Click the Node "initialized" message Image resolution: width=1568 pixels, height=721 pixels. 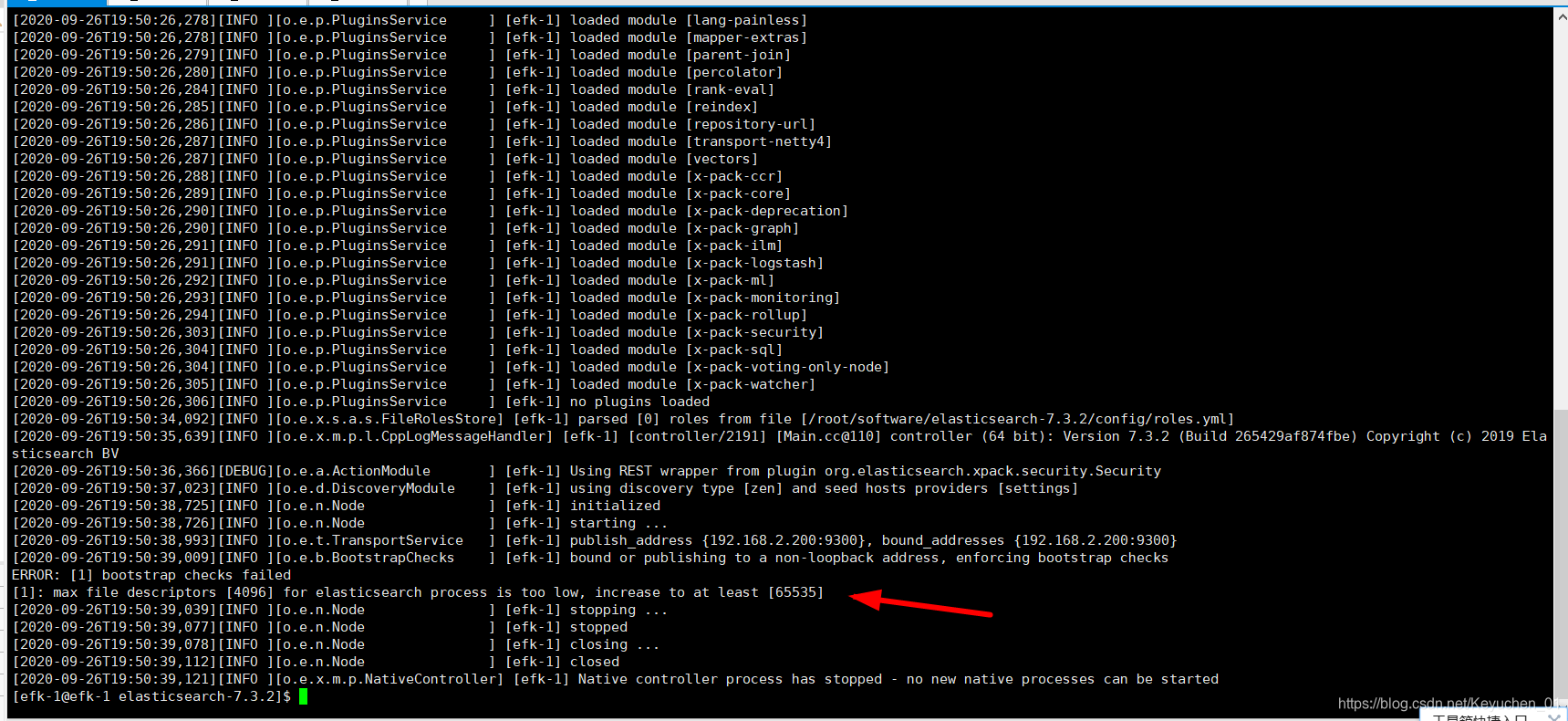615,506
